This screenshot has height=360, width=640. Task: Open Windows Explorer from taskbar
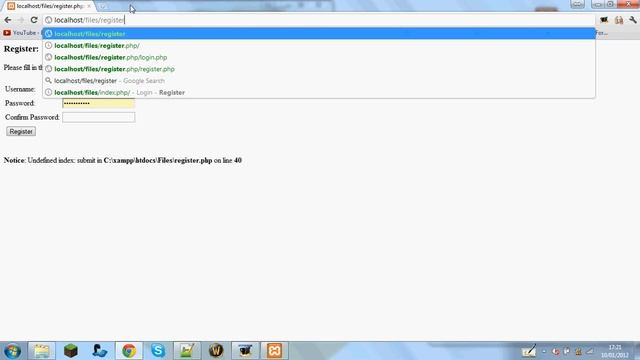coord(41,351)
